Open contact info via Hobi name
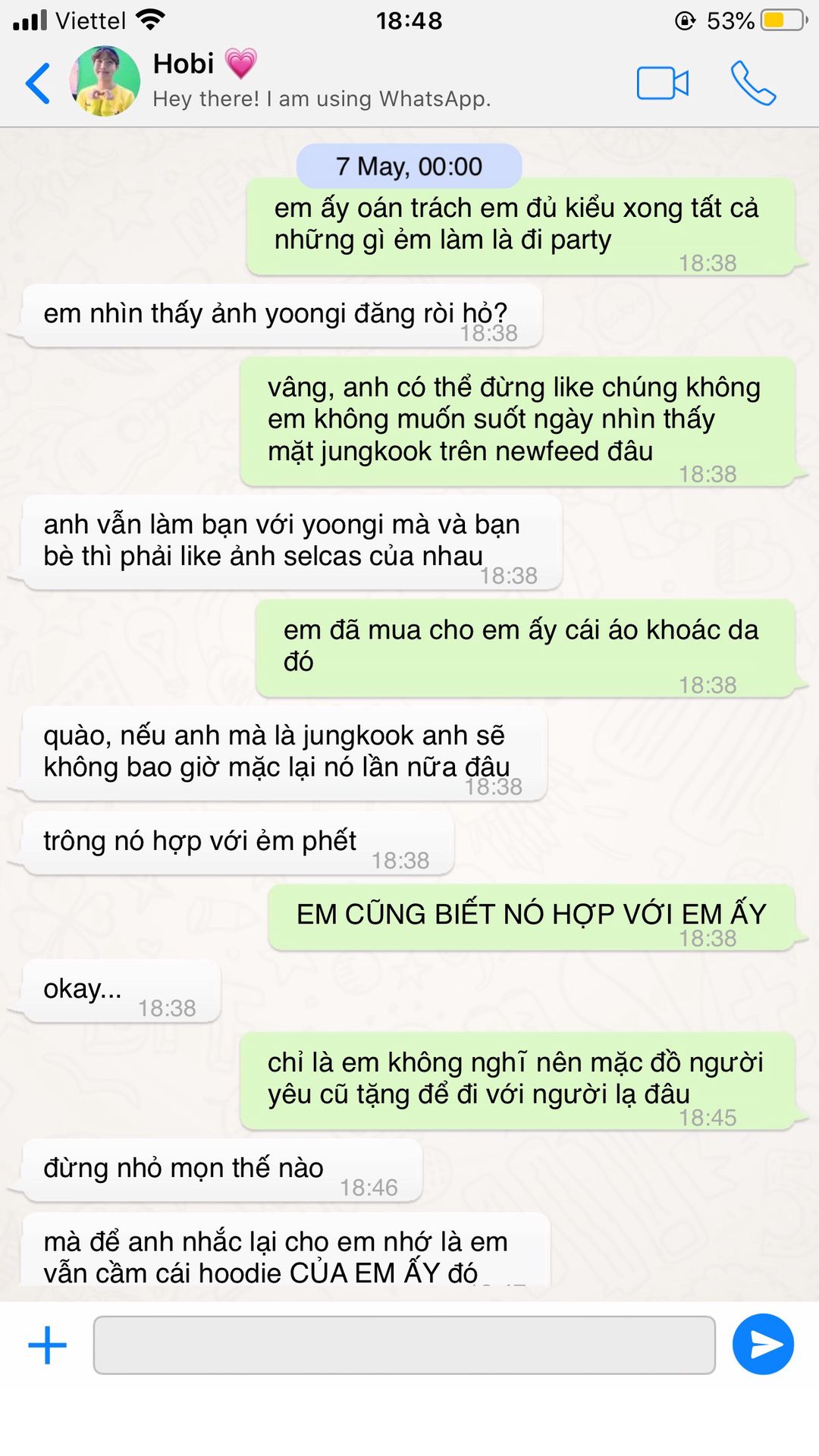 [184, 64]
